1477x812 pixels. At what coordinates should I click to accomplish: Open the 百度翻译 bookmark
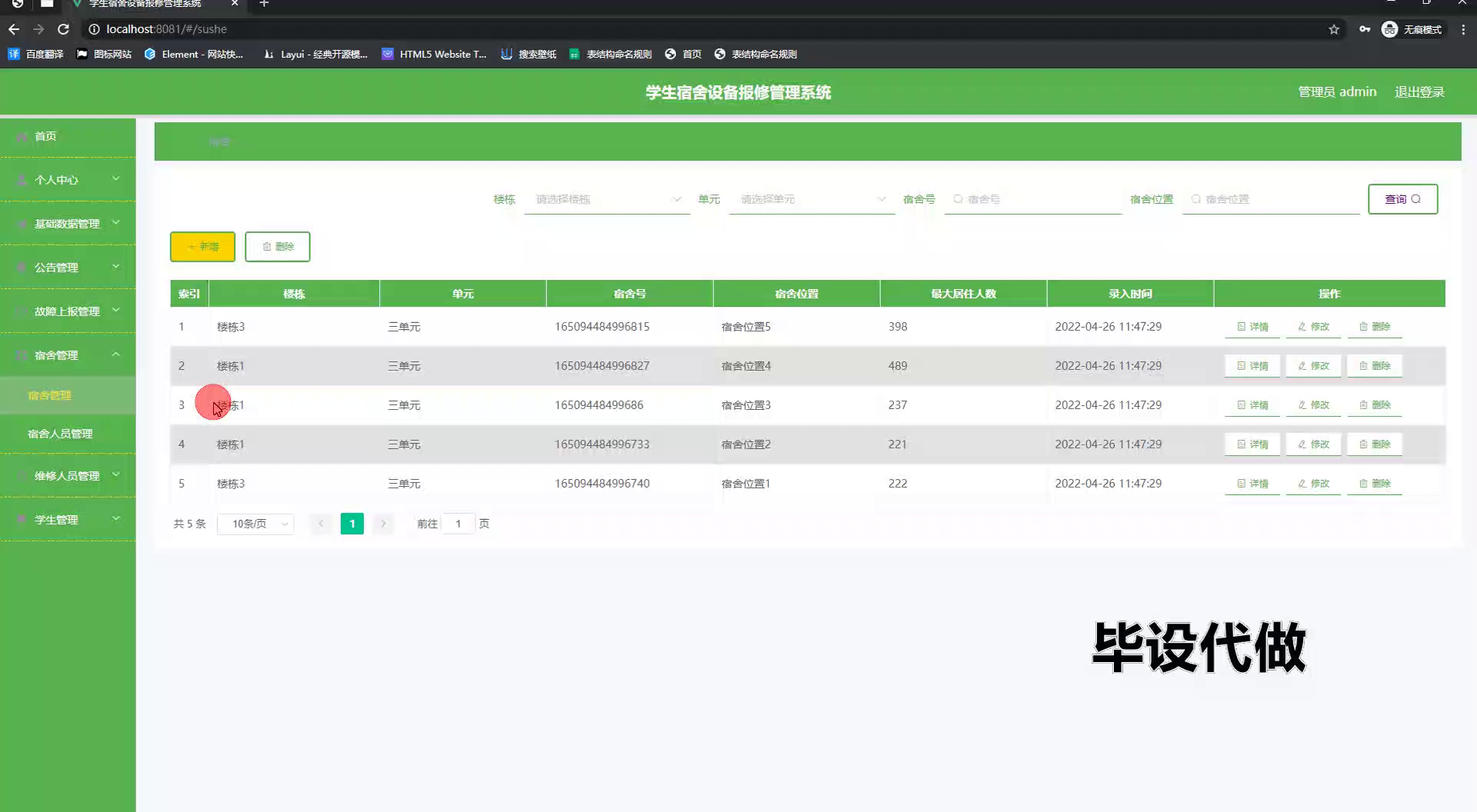[x=36, y=54]
